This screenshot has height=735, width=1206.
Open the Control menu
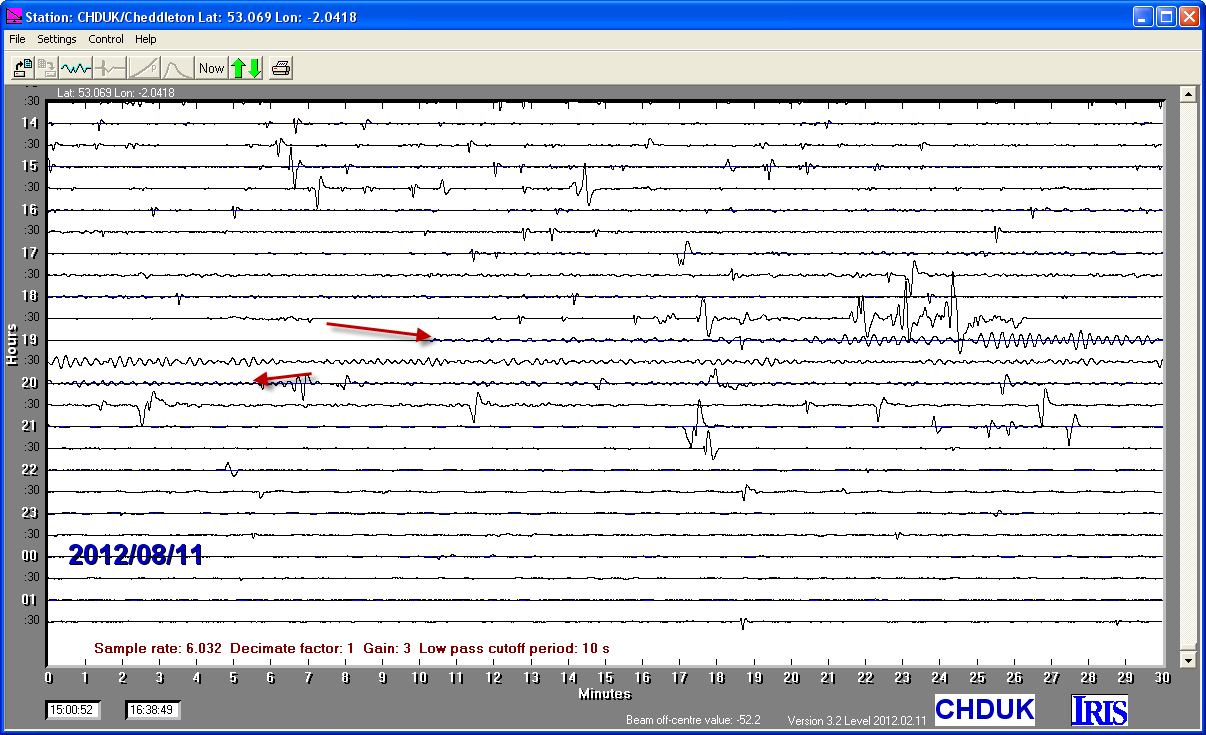pyautogui.click(x=106, y=39)
